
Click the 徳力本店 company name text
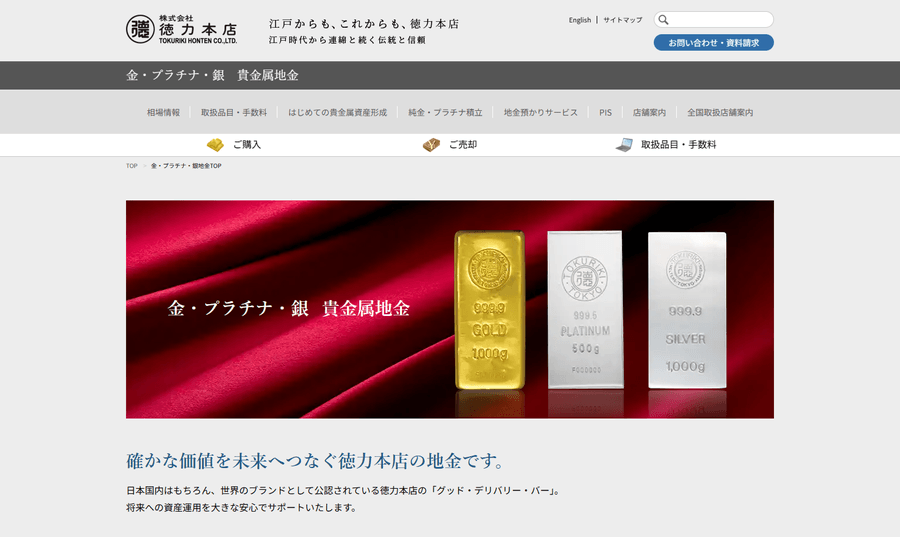pos(198,30)
